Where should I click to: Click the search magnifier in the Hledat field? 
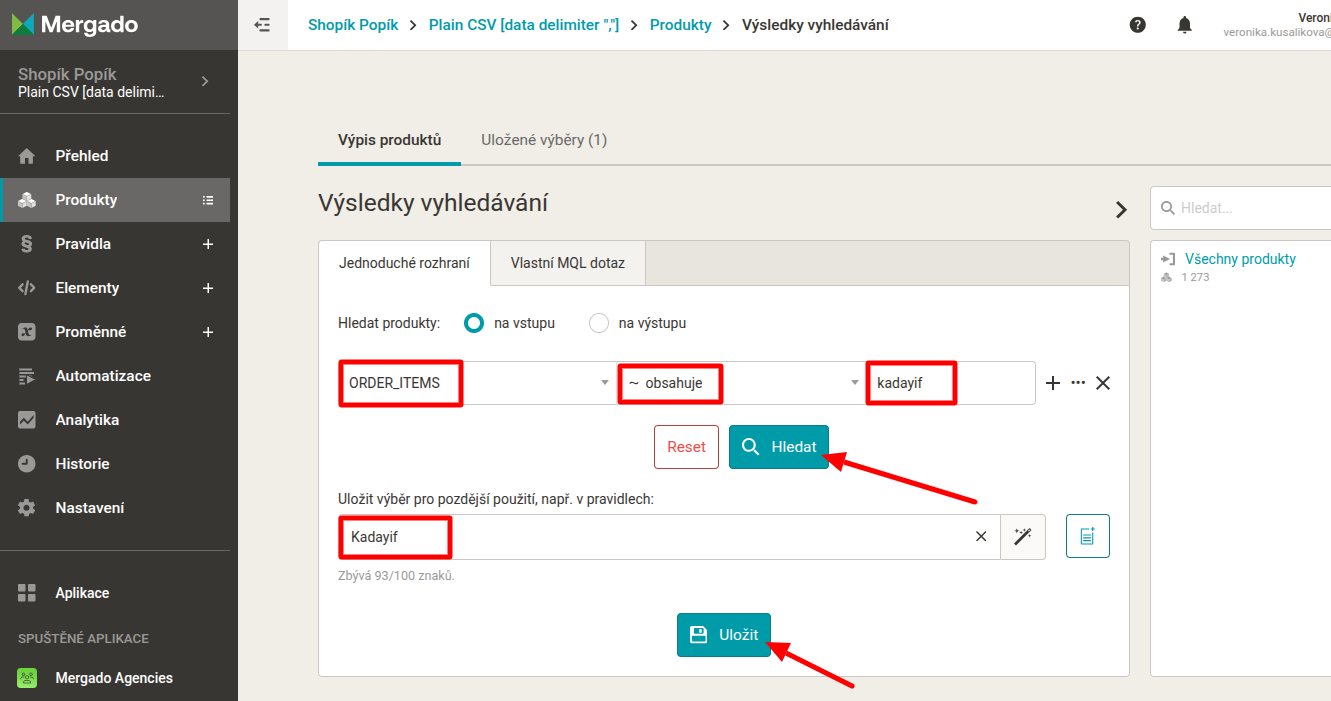(1167, 209)
